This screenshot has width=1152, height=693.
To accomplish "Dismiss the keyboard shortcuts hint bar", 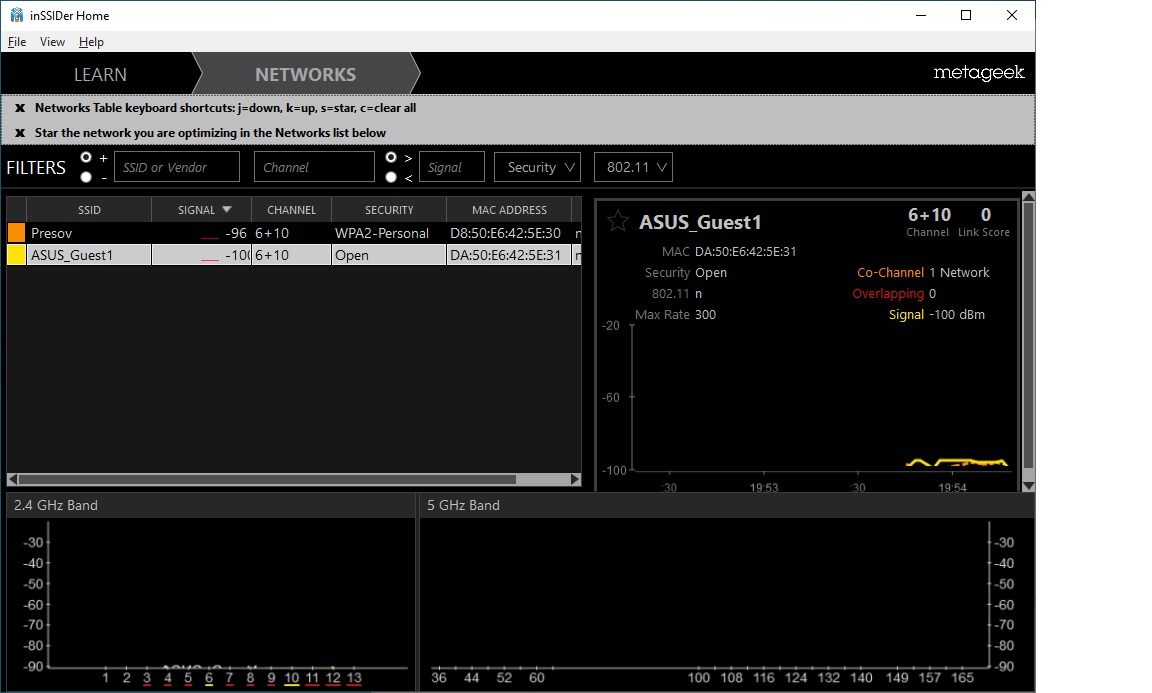I will point(20,108).
